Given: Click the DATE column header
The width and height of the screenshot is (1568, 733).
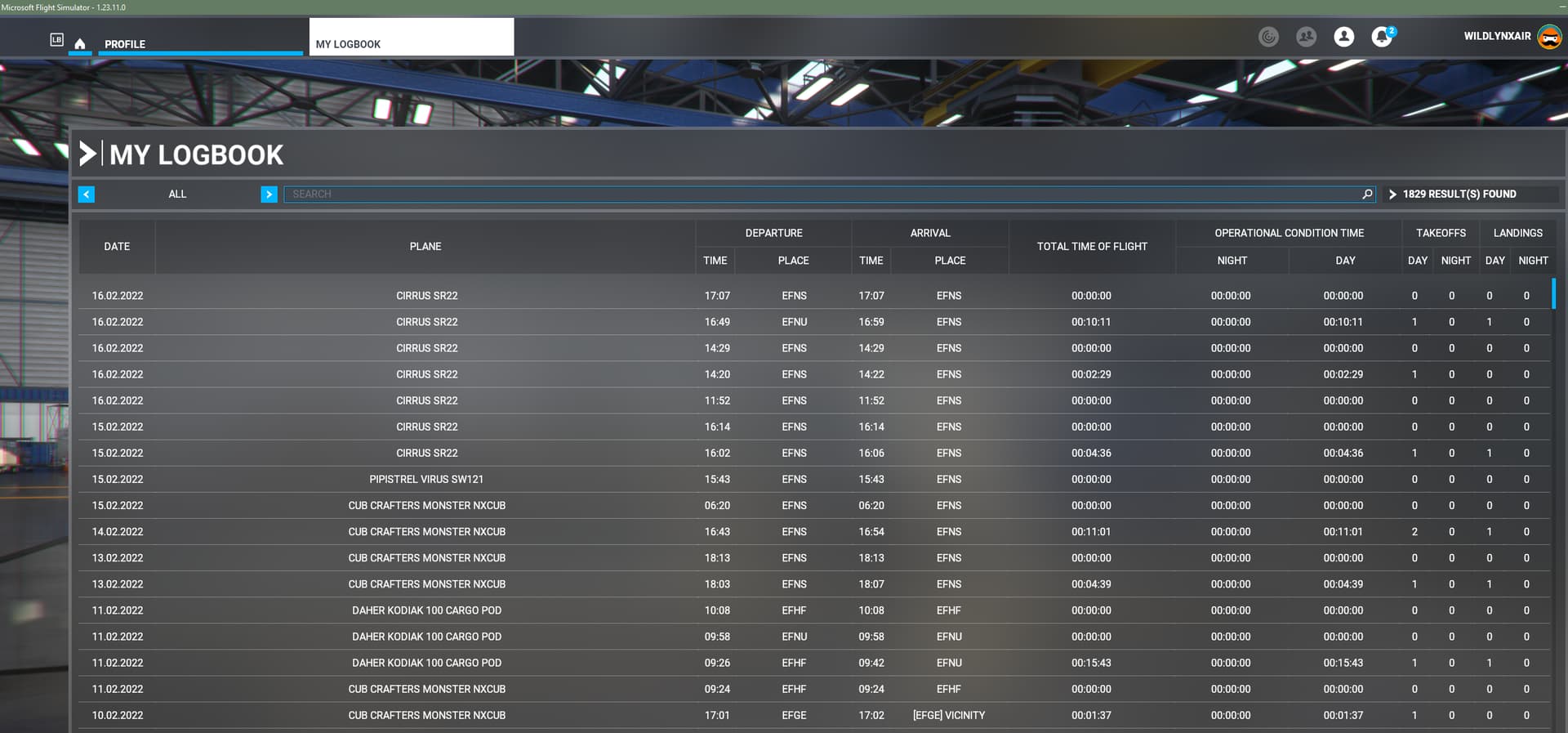Looking at the screenshot, I should click(117, 247).
